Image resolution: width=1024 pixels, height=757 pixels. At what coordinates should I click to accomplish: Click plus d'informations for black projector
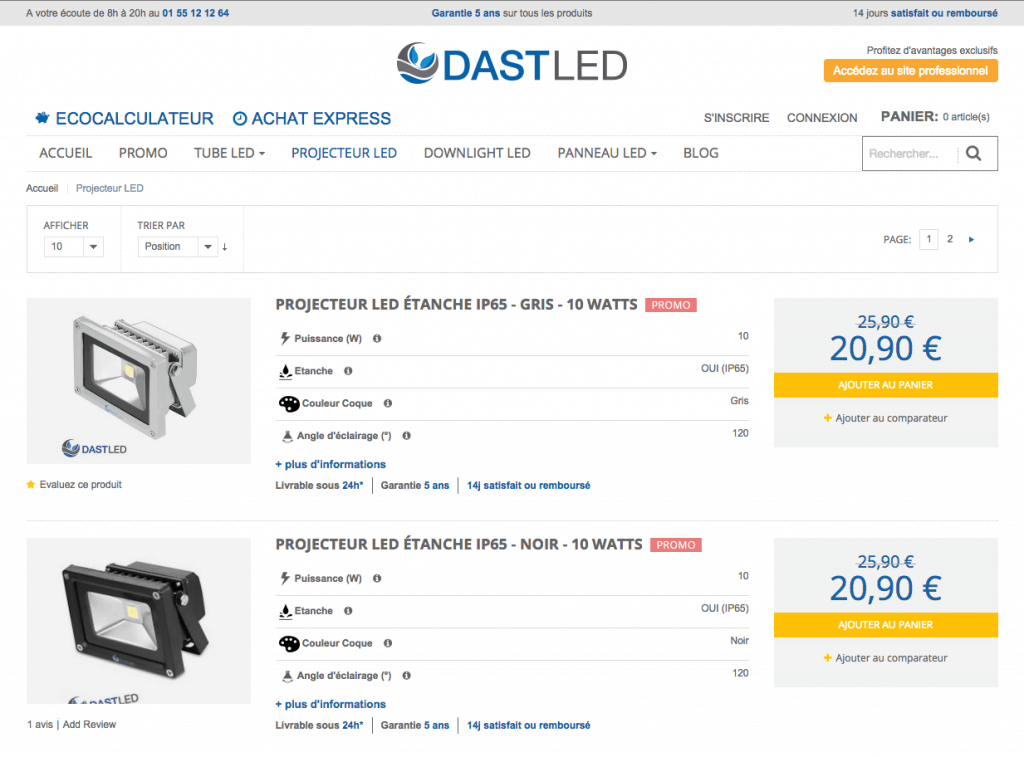point(330,704)
